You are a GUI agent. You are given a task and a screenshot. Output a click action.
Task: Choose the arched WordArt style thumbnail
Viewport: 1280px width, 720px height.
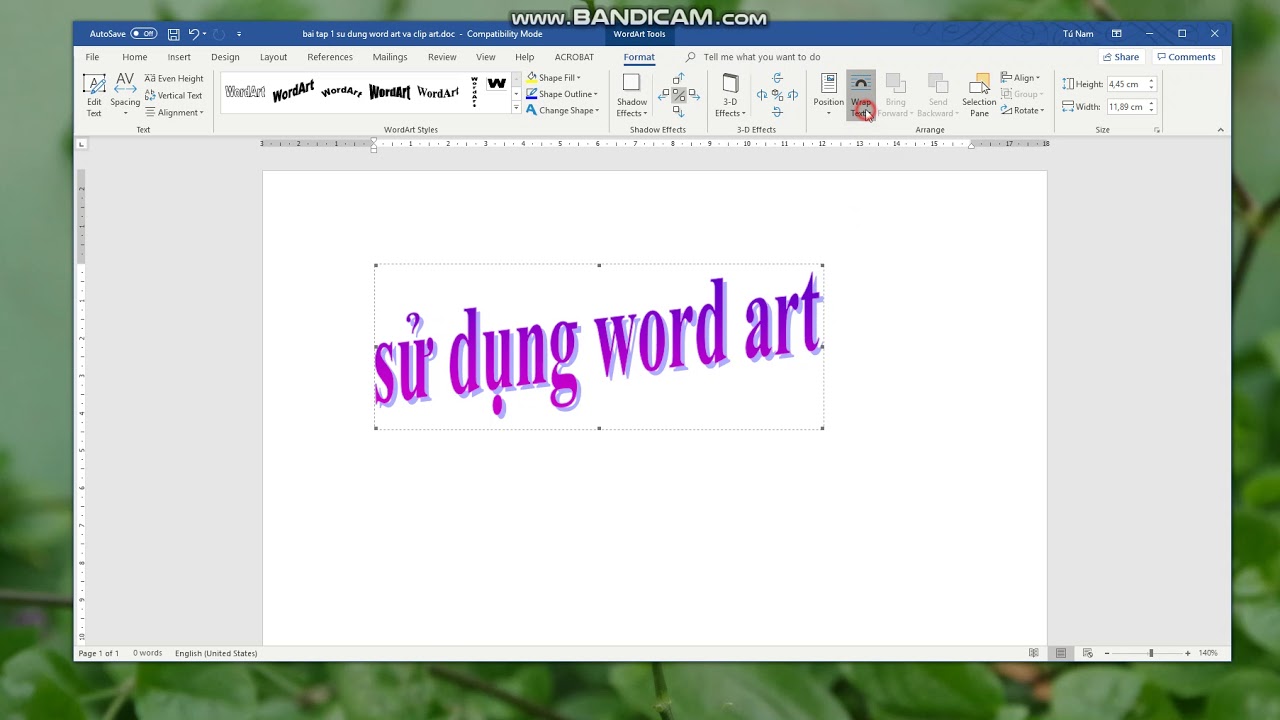tap(341, 92)
